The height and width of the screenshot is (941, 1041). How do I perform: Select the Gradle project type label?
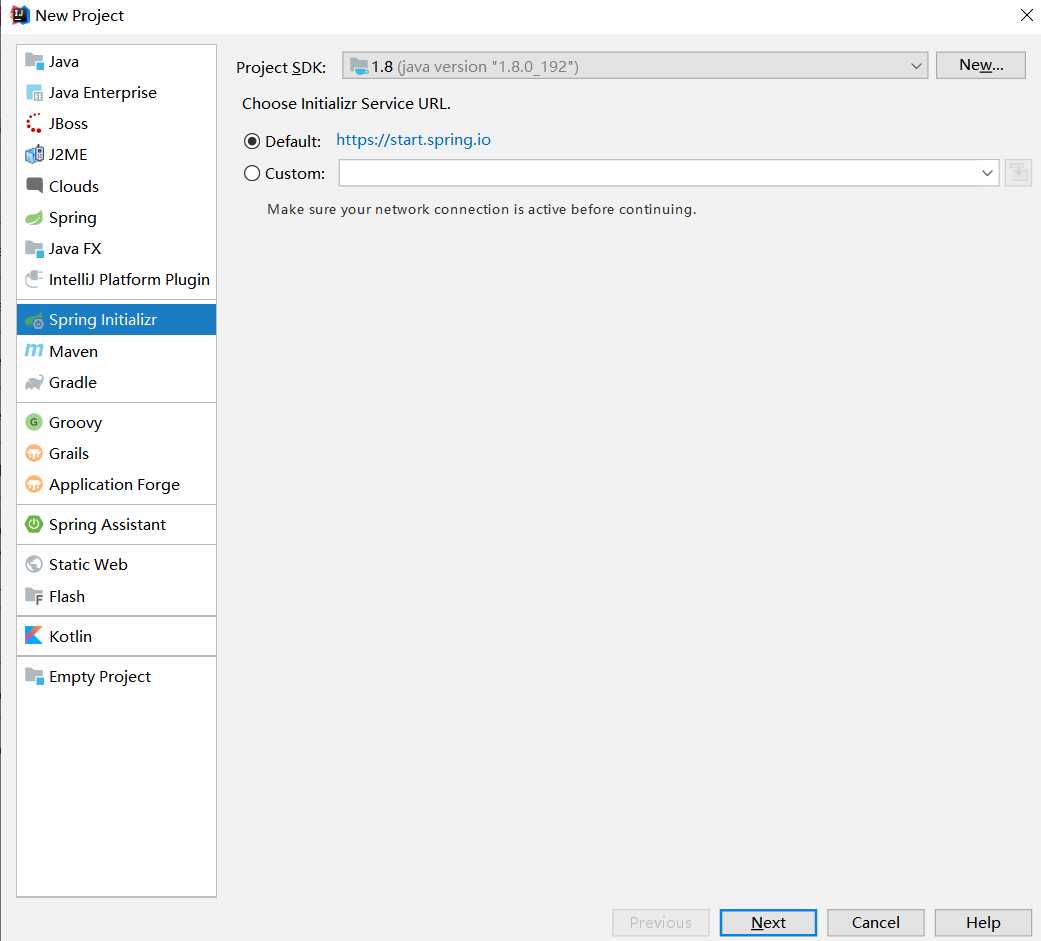[72, 383]
